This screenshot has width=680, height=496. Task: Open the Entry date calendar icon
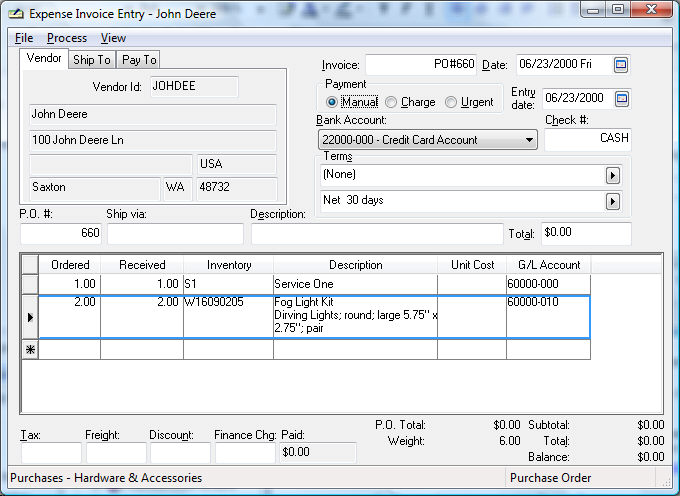pos(621,99)
